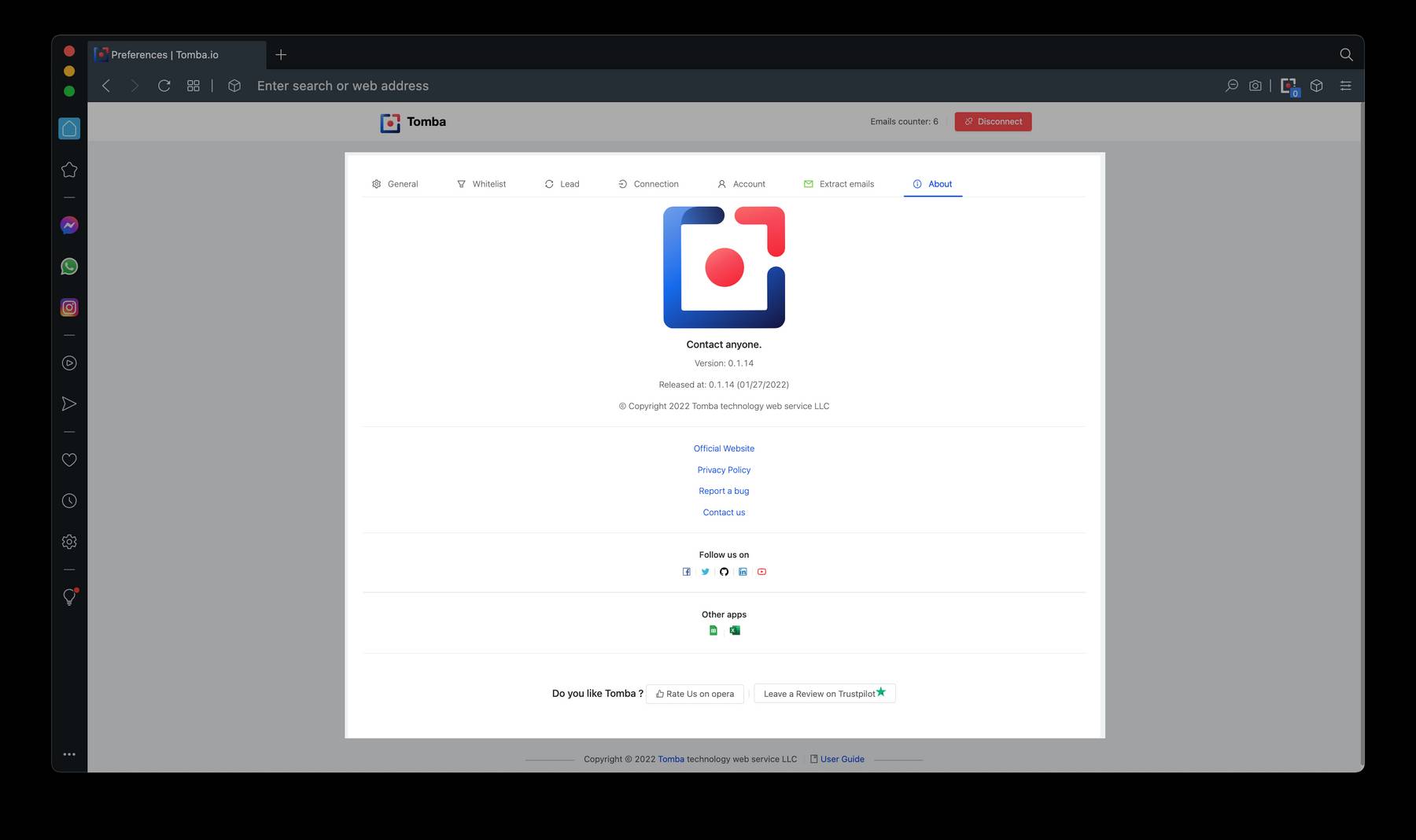Click the address bar search field
The image size is (1416, 840).
click(x=732, y=86)
